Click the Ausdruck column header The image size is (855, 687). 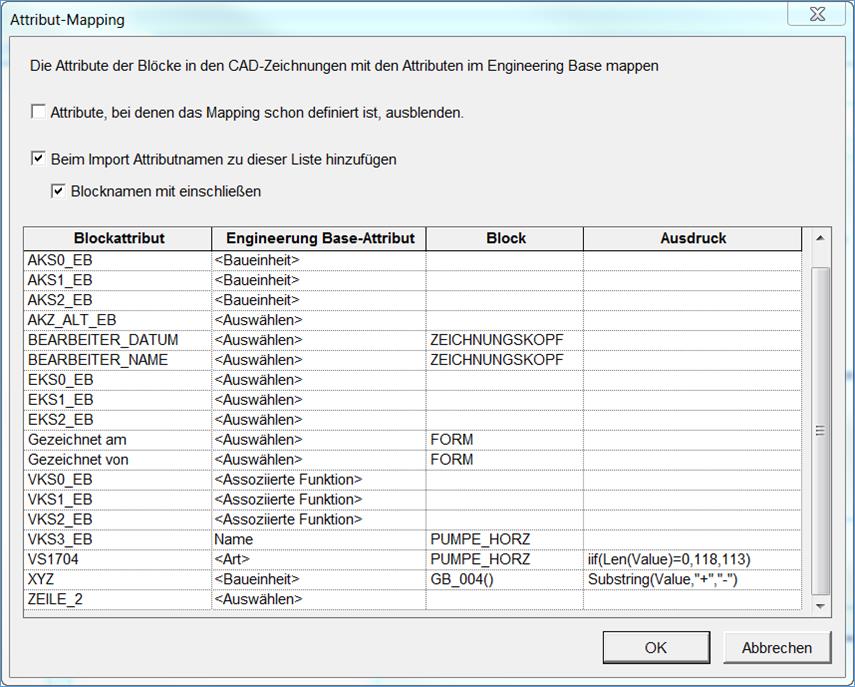693,238
